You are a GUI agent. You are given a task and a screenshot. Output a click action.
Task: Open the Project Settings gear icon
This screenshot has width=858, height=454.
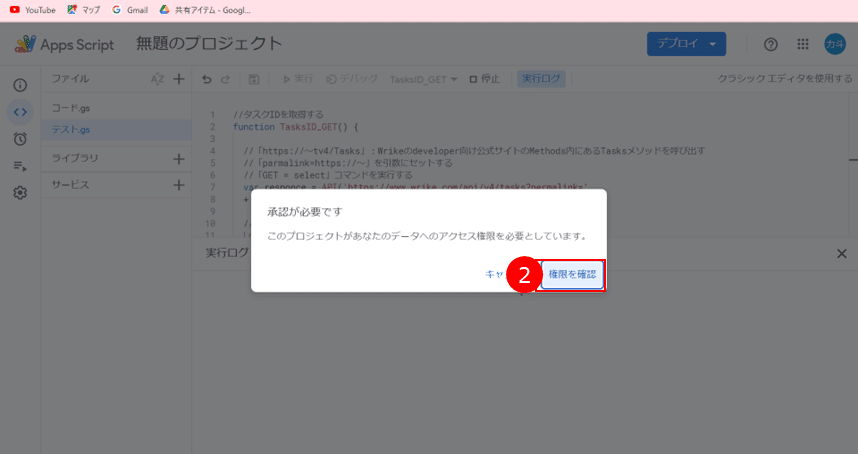pos(20,193)
